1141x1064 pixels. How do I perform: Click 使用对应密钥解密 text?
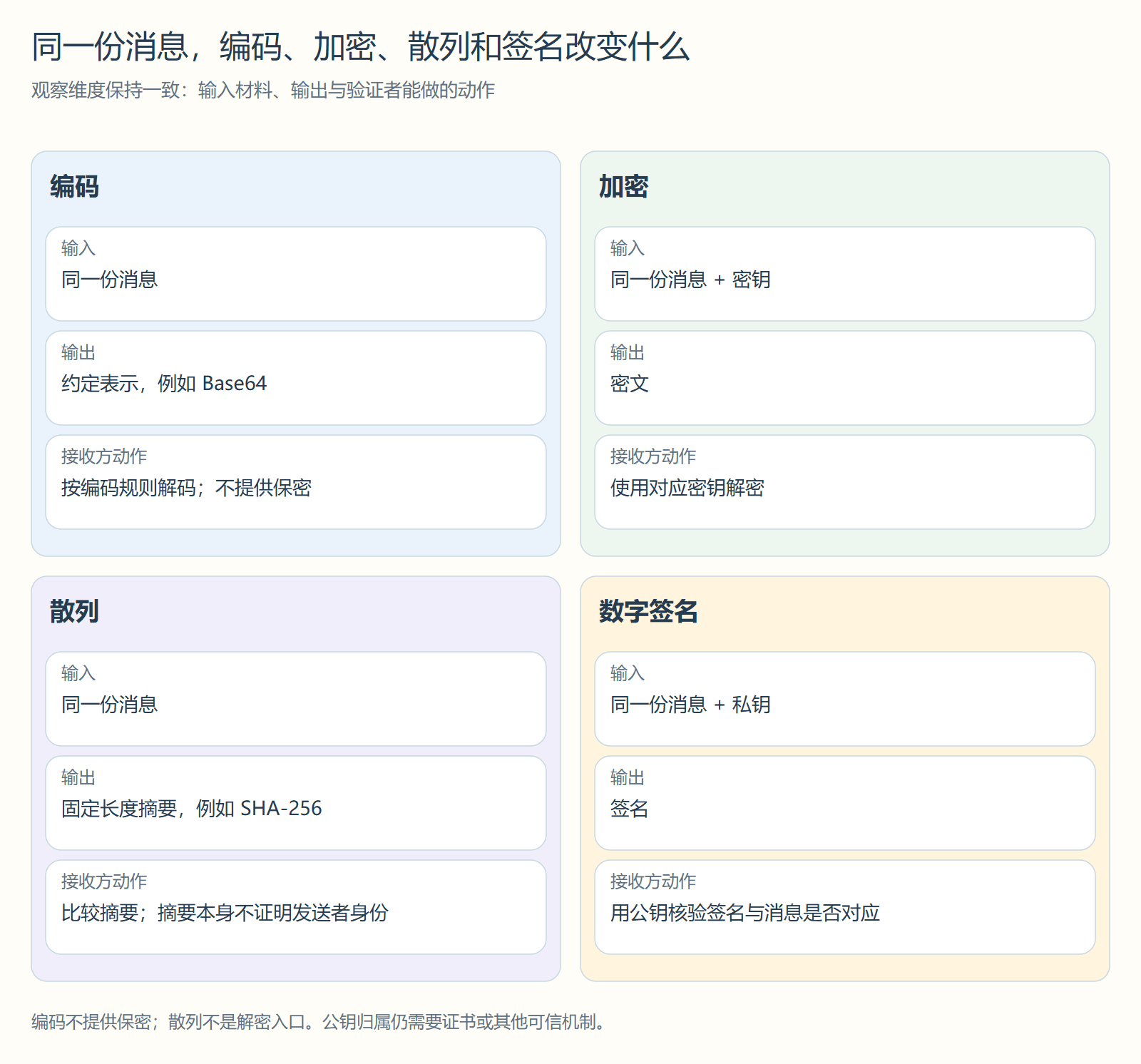coord(687,488)
